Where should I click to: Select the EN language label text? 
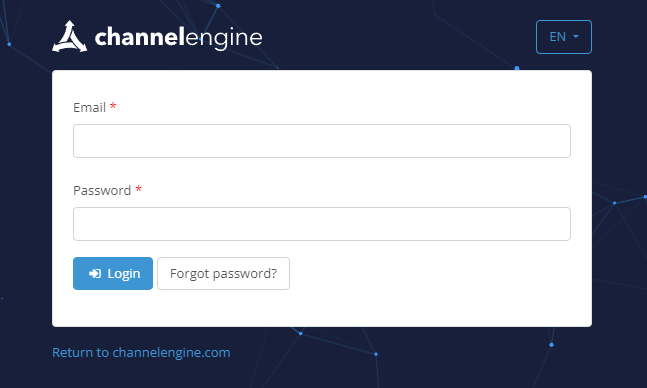click(x=557, y=37)
